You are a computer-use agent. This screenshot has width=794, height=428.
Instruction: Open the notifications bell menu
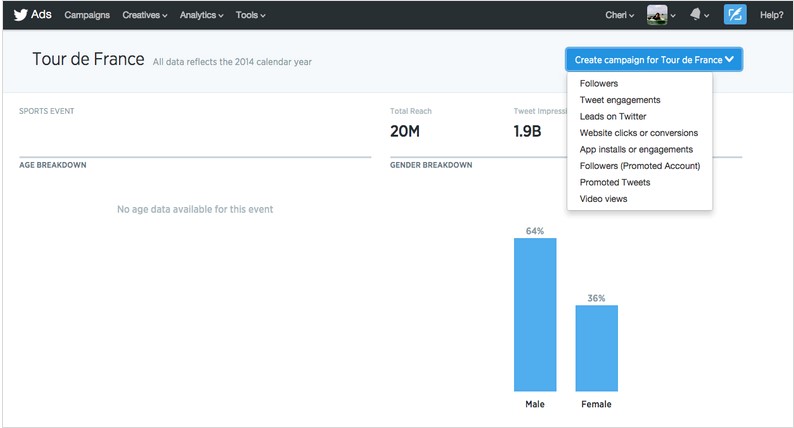pos(699,15)
